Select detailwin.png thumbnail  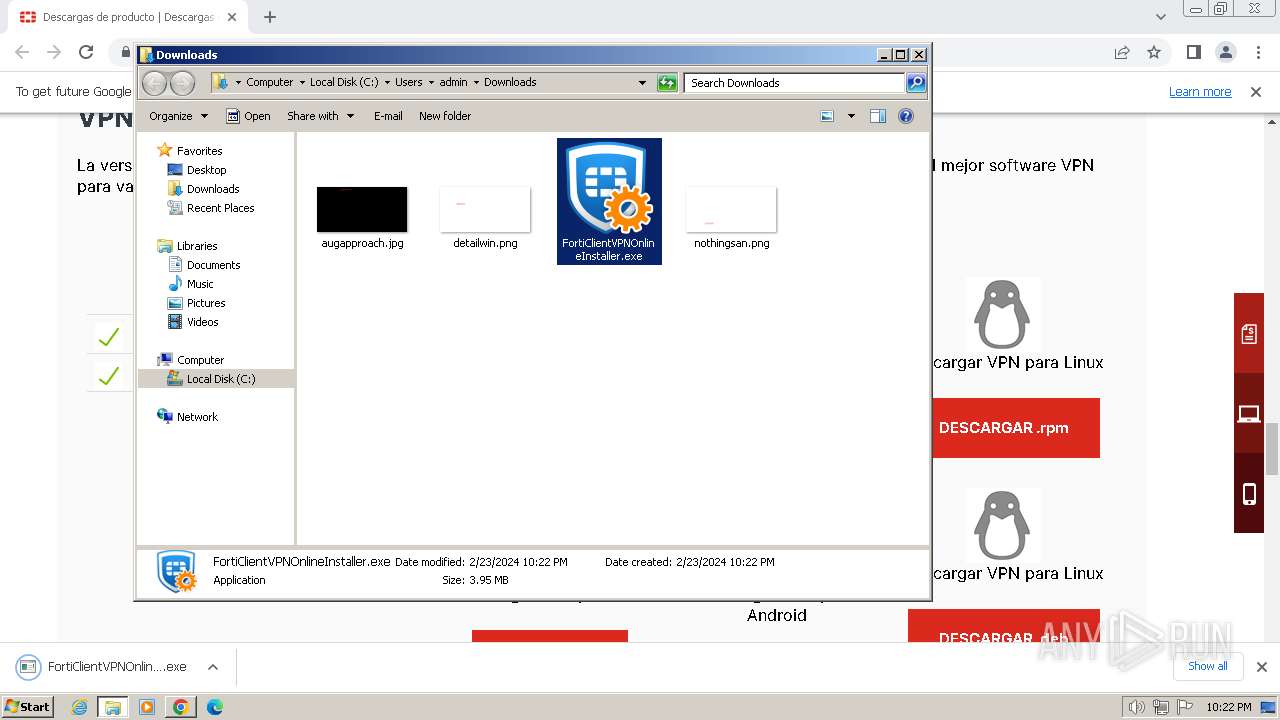coord(485,209)
